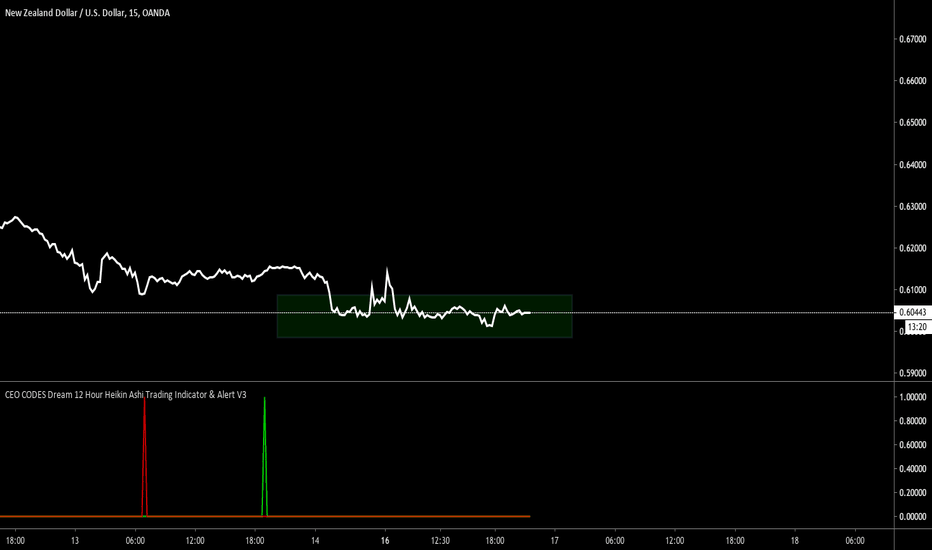Click the 0.65000 price axis label

point(912,122)
